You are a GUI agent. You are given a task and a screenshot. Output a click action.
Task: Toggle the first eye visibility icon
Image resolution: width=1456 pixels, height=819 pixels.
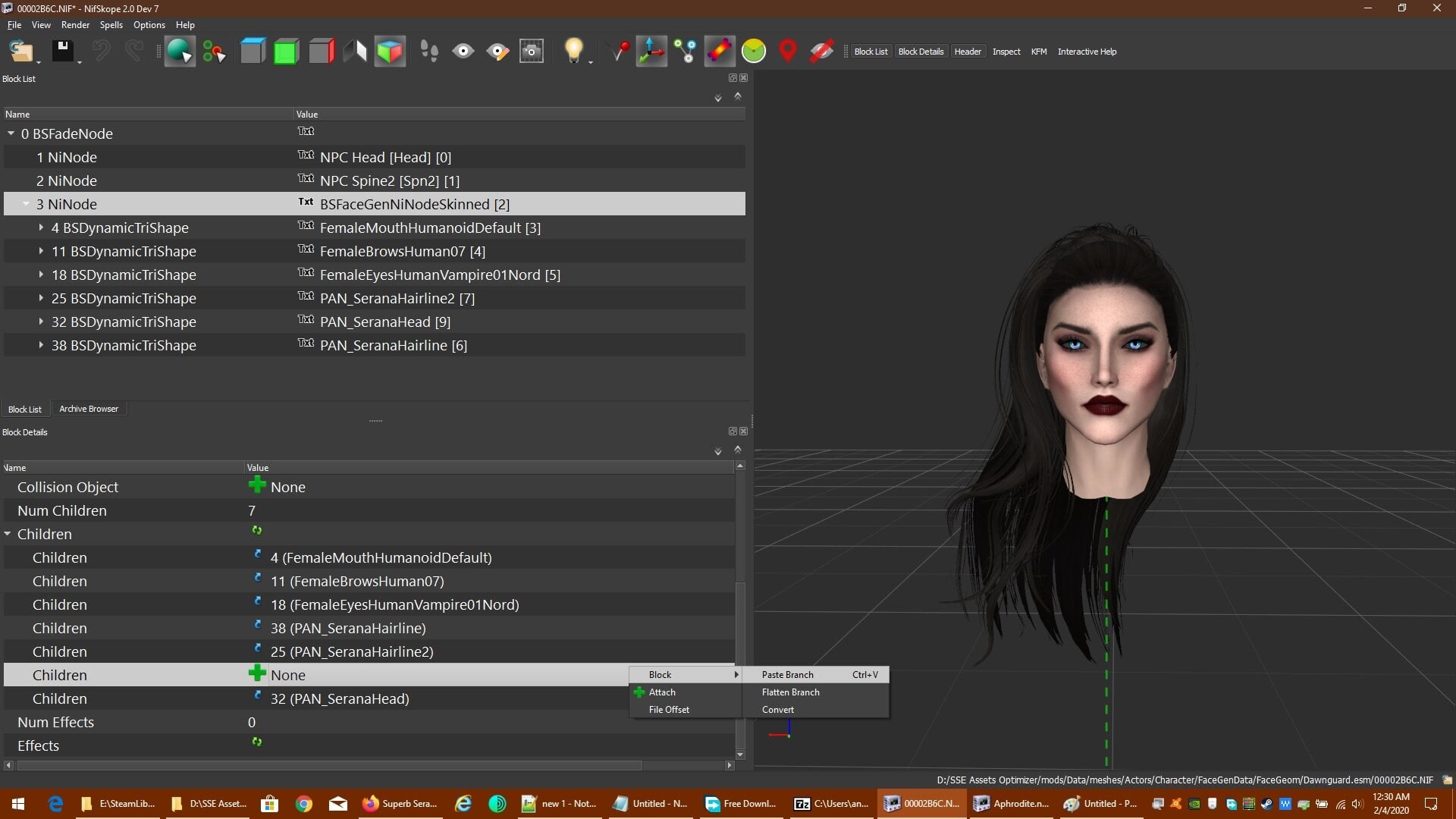tap(463, 51)
